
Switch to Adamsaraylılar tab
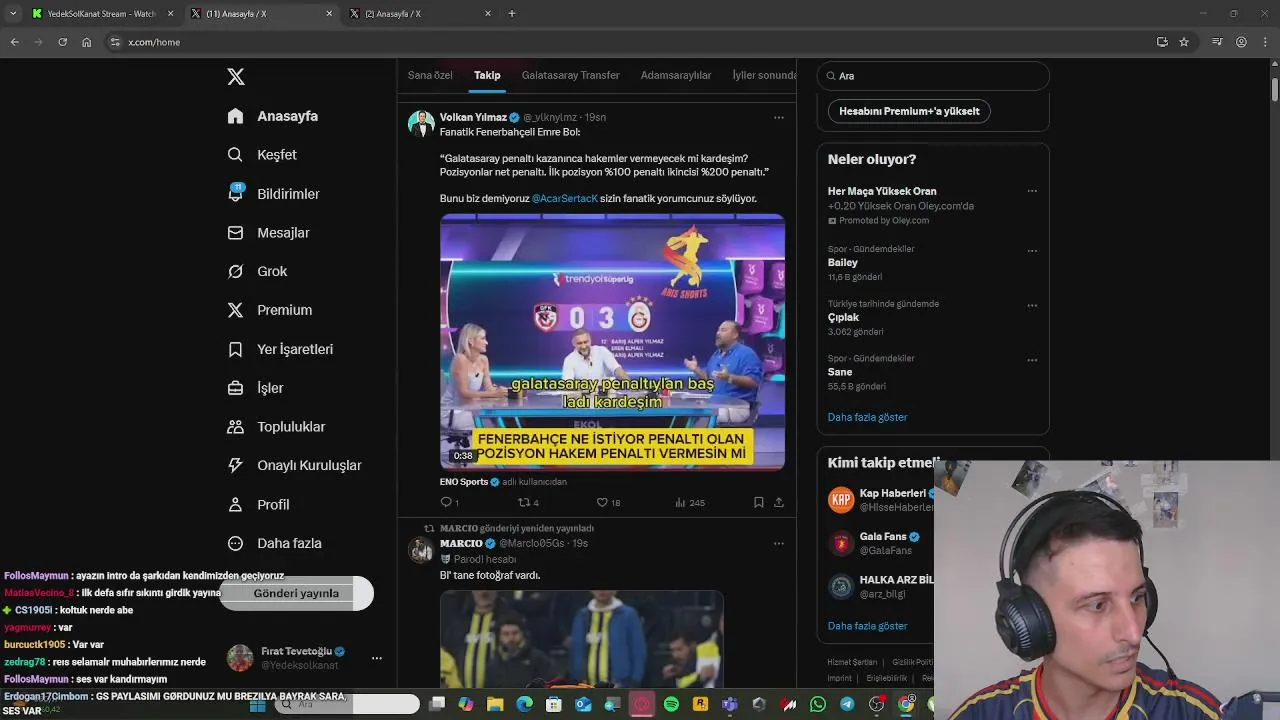coord(676,75)
